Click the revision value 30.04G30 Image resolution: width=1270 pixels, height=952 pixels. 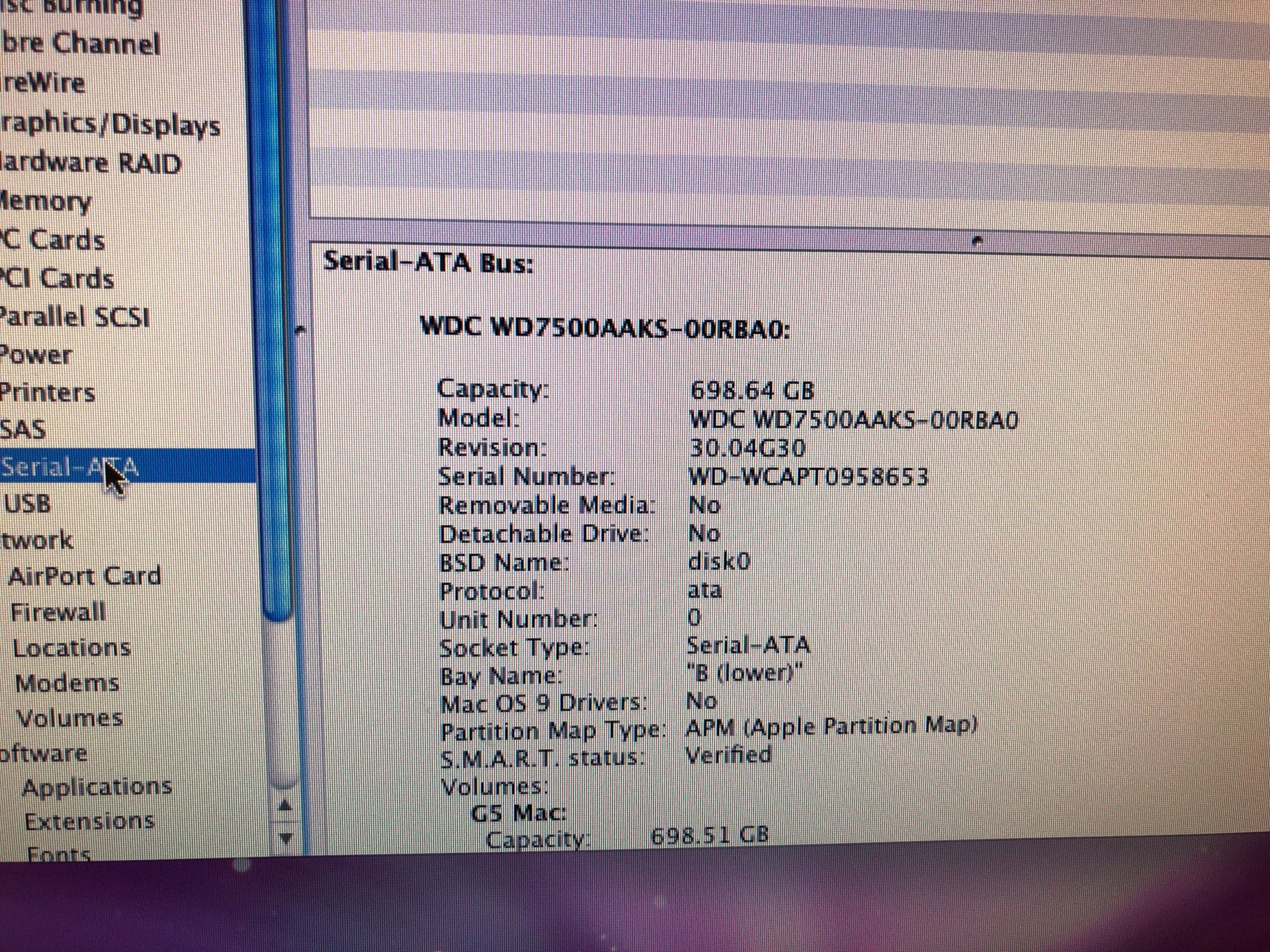tap(747, 448)
